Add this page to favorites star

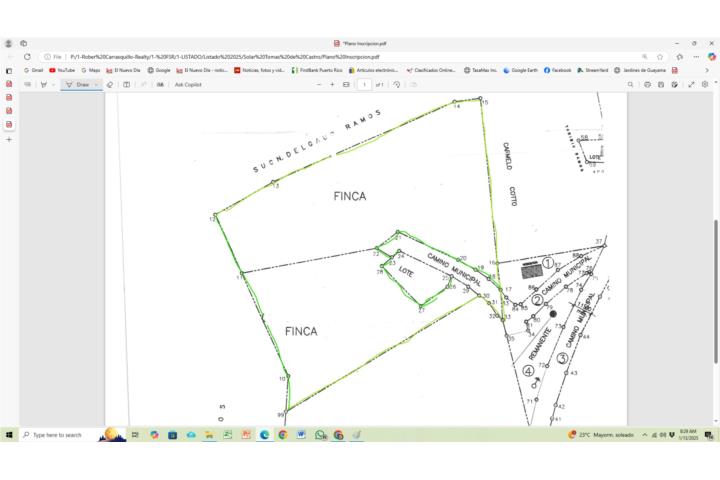click(660, 57)
